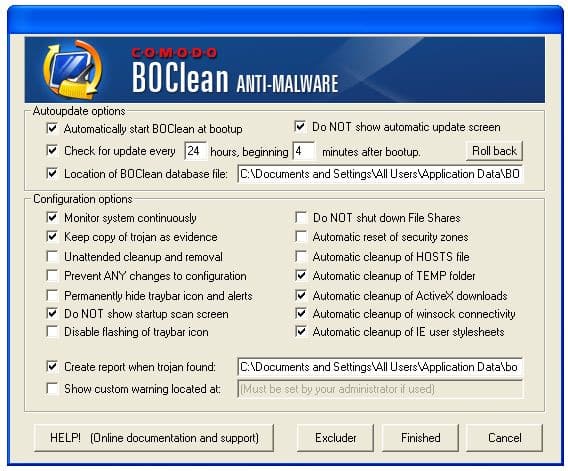Check Permanently hide traybar icon and alerts

coord(52,295)
